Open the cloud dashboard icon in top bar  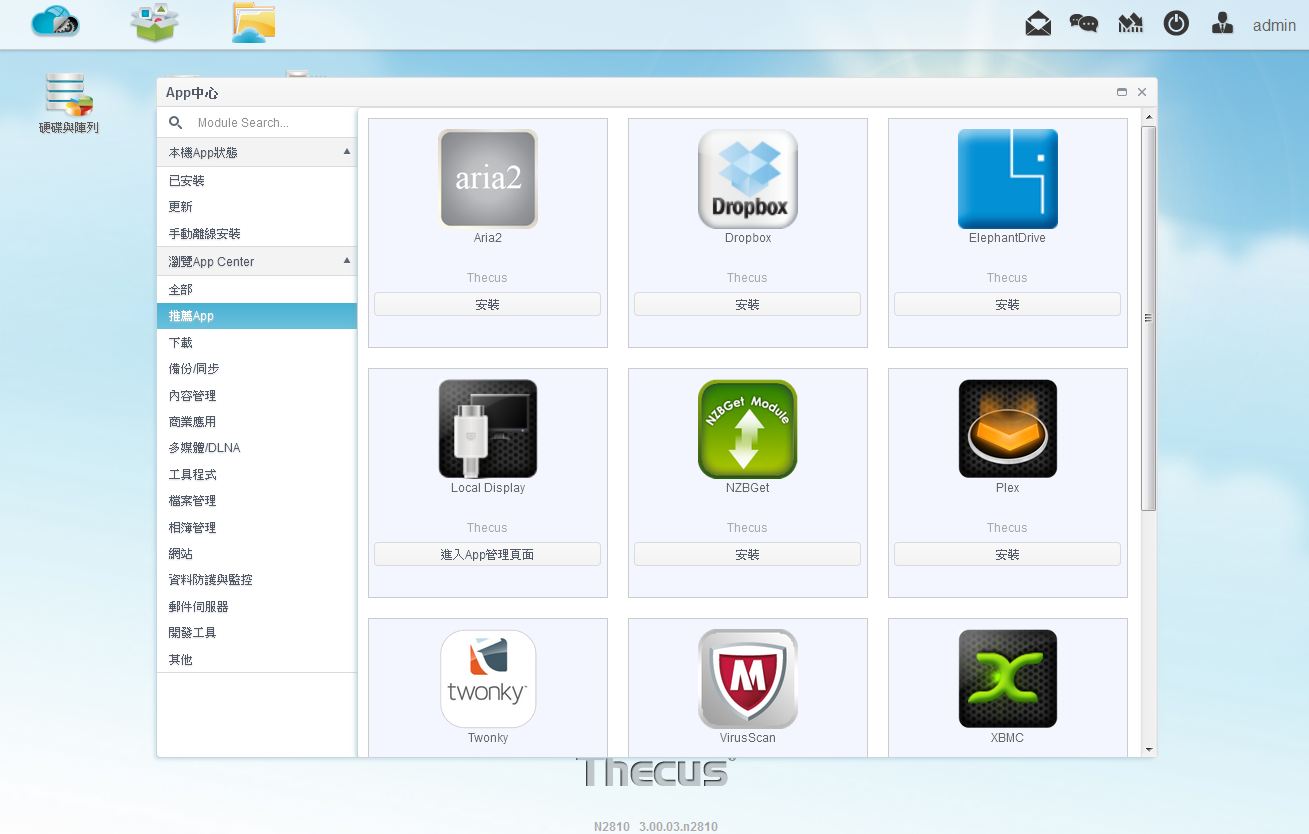pyautogui.click(x=55, y=21)
